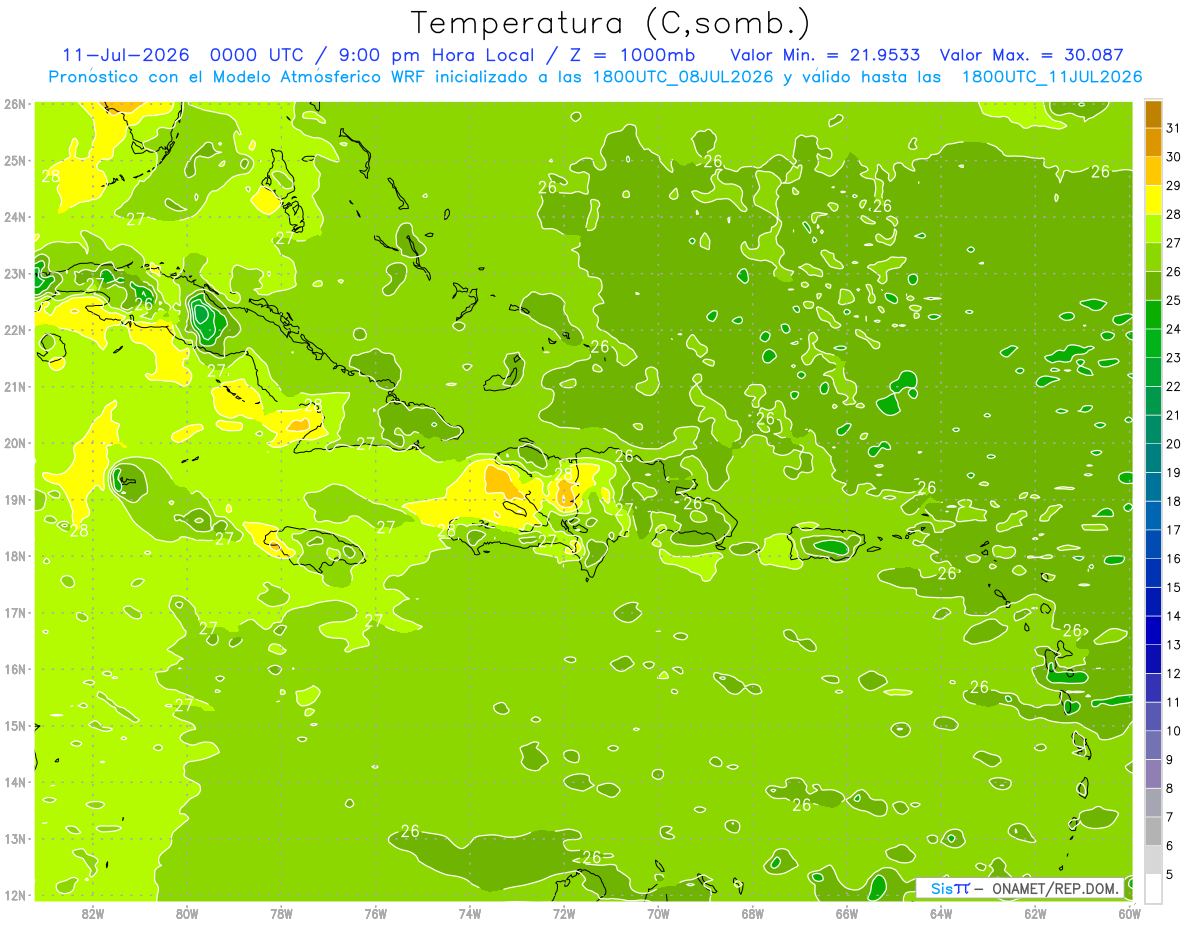This screenshot has width=1200, height=927.
Task: Pick the purple legend band between 8 and 9
Action: coord(1154,774)
